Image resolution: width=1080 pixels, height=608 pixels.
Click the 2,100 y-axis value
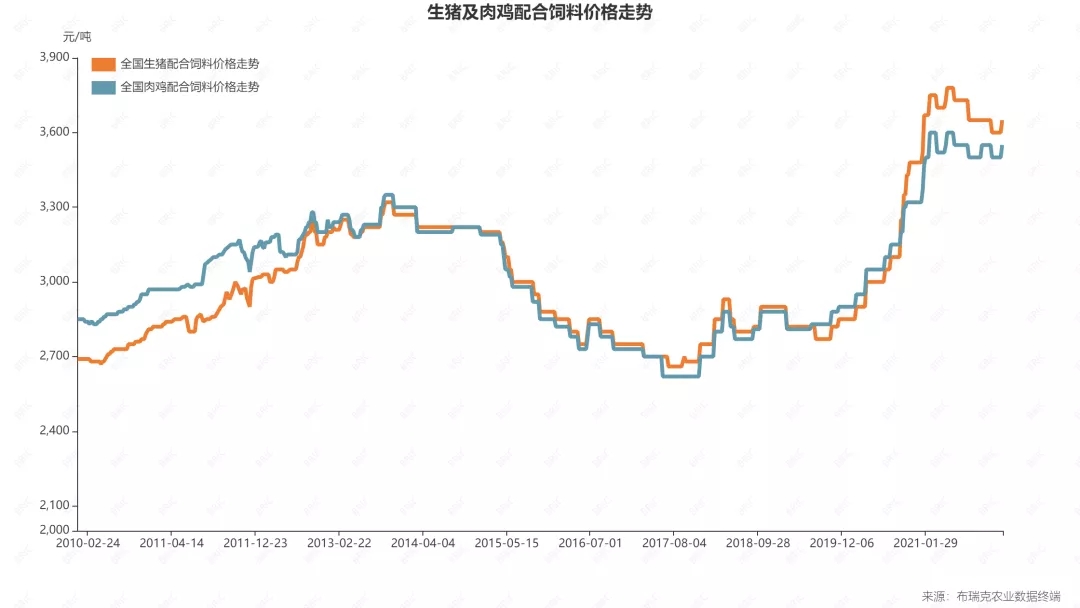[54, 505]
